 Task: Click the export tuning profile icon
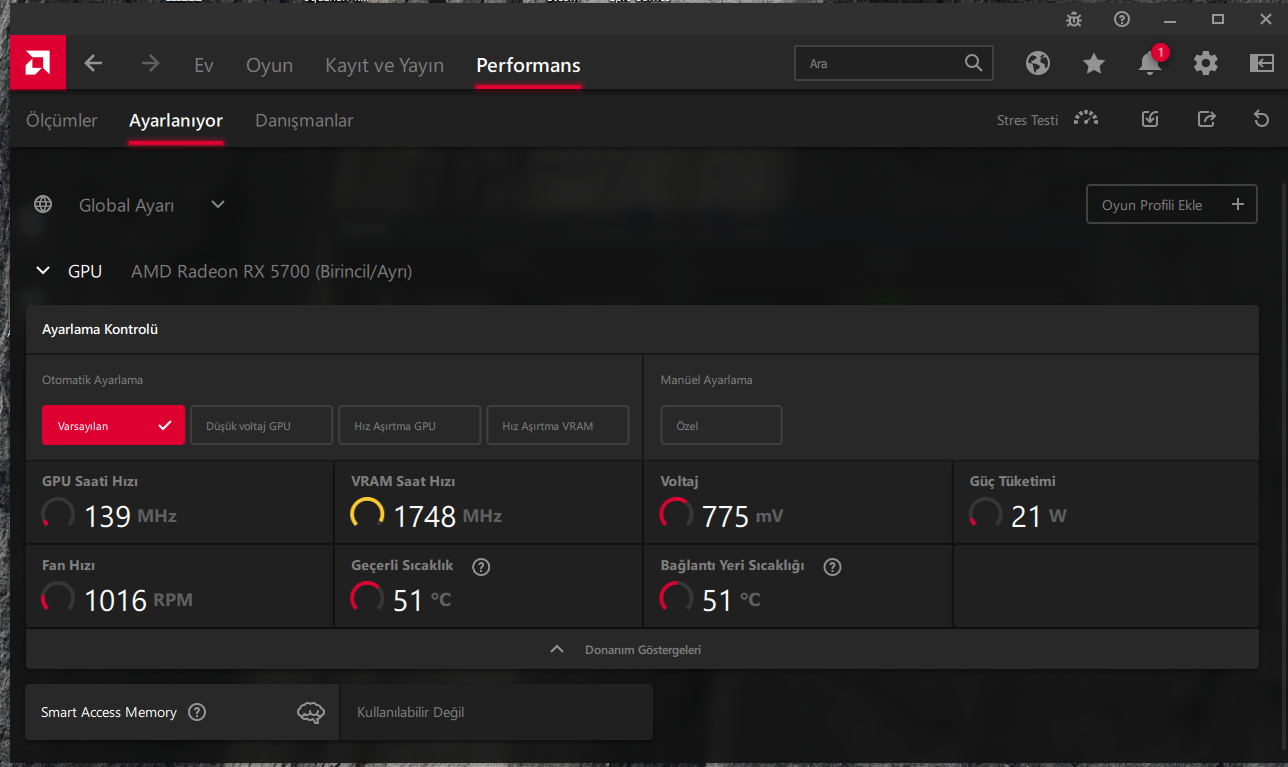(x=1206, y=119)
